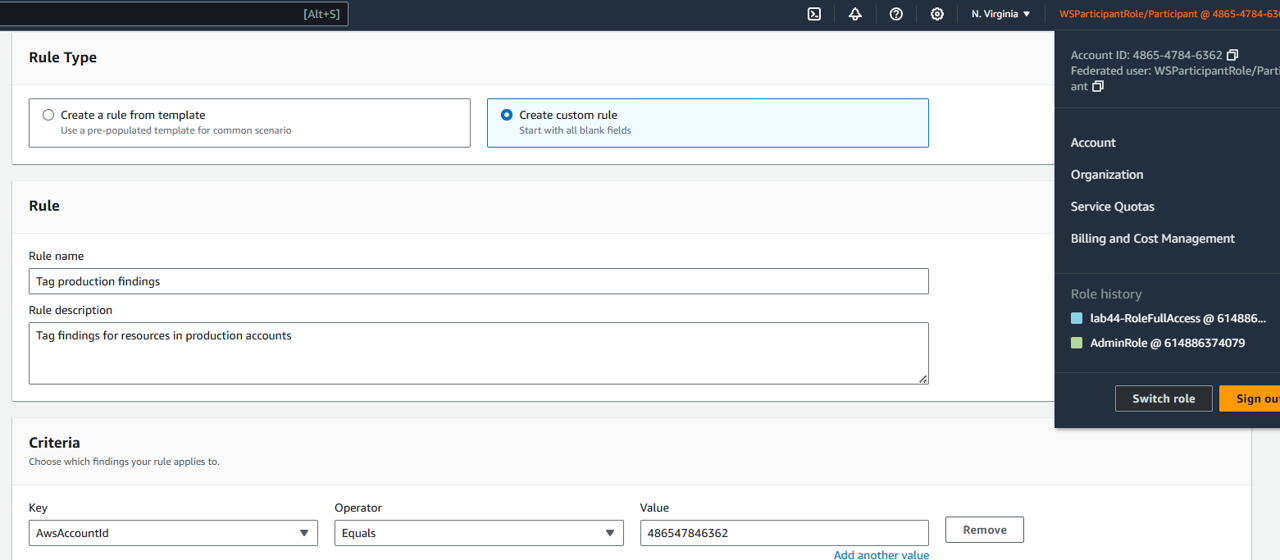
Task: Click into the Rule name field
Action: (x=478, y=281)
